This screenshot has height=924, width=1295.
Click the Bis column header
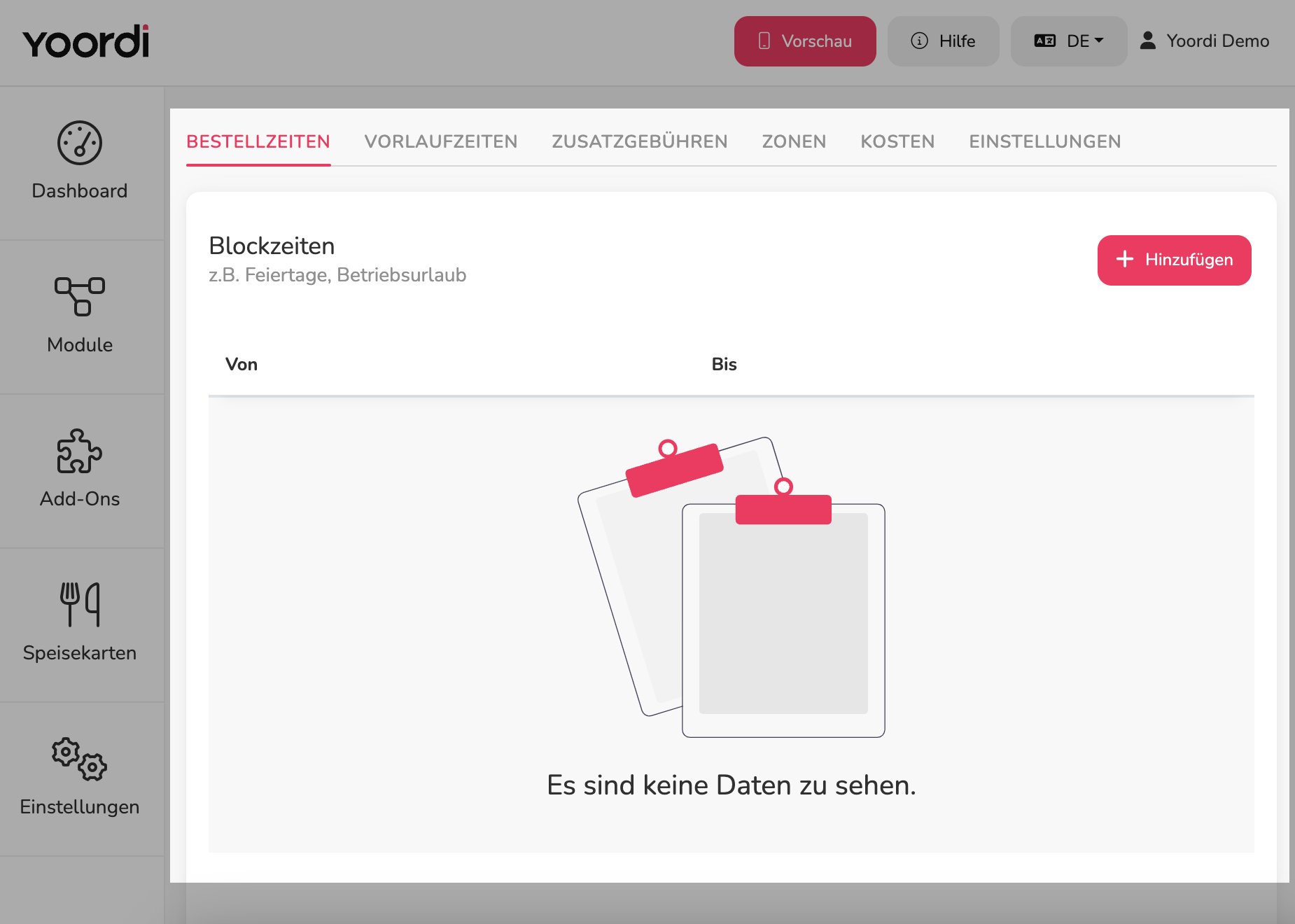point(724,364)
